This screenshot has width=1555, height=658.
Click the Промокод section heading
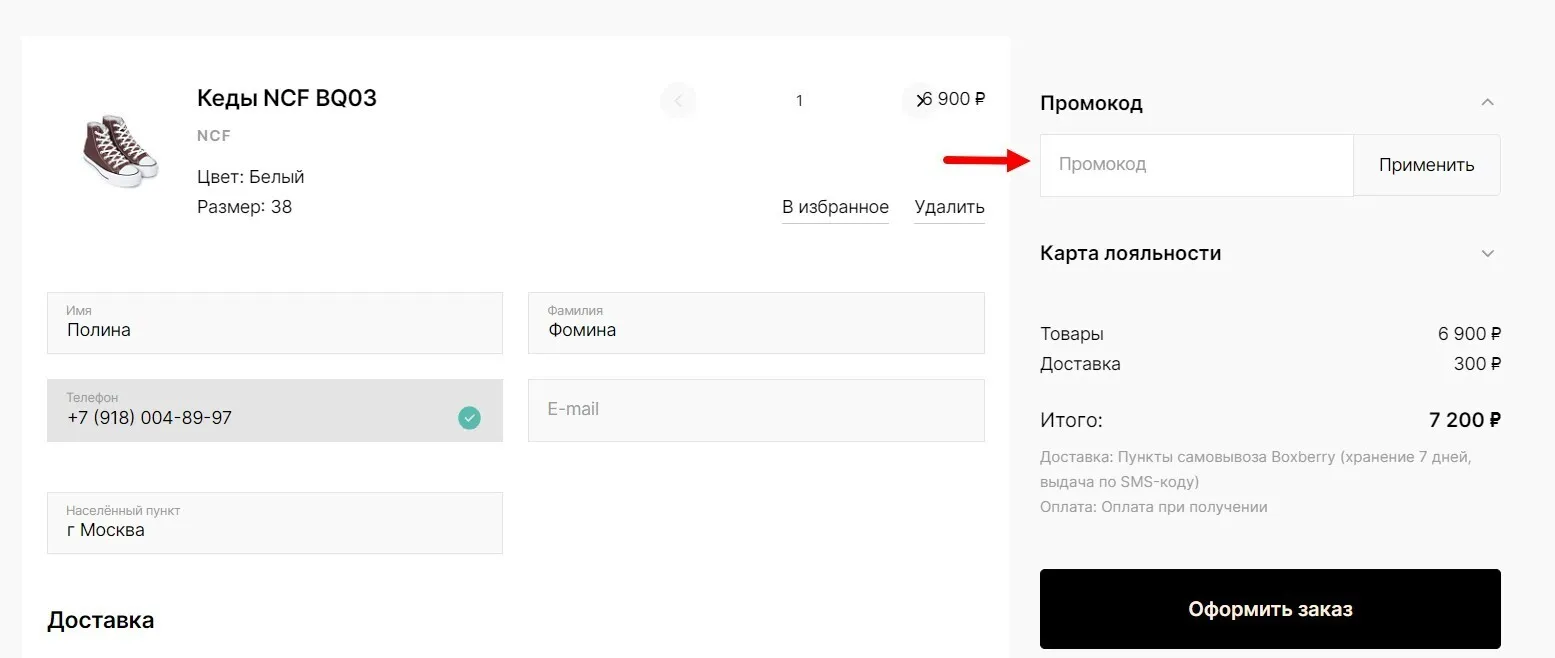click(x=1091, y=103)
